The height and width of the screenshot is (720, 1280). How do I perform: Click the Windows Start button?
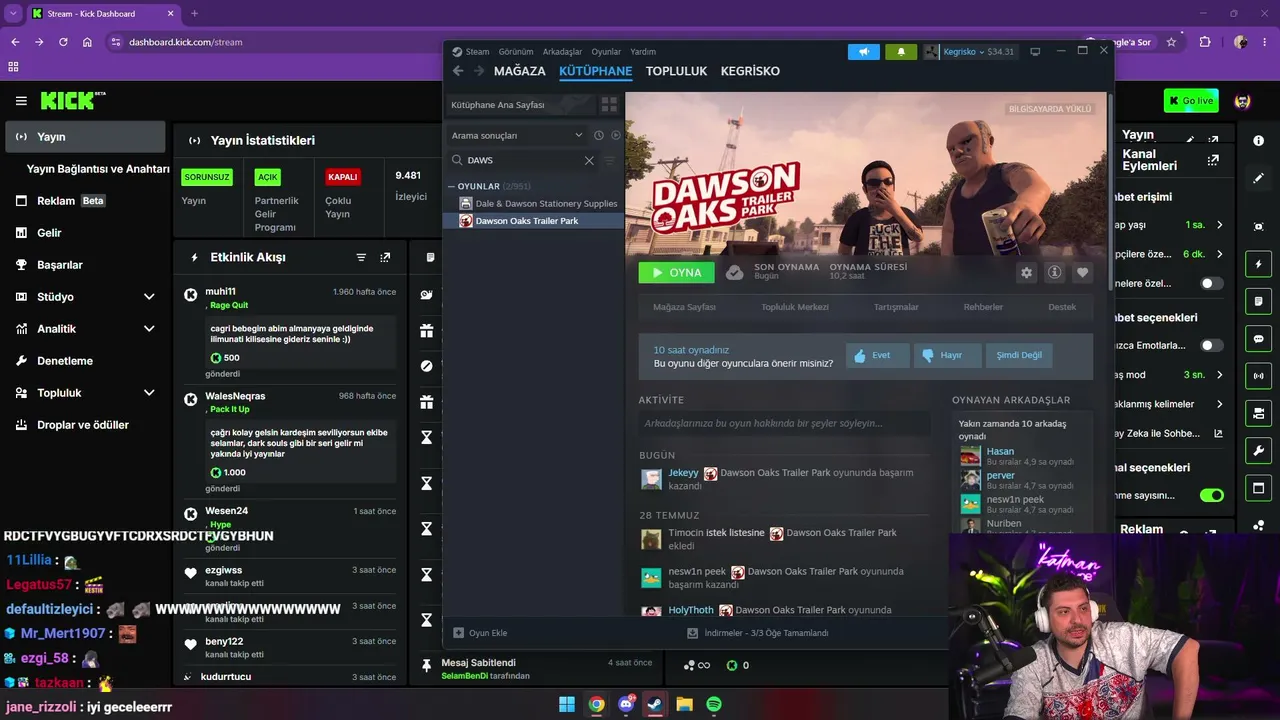[567, 704]
